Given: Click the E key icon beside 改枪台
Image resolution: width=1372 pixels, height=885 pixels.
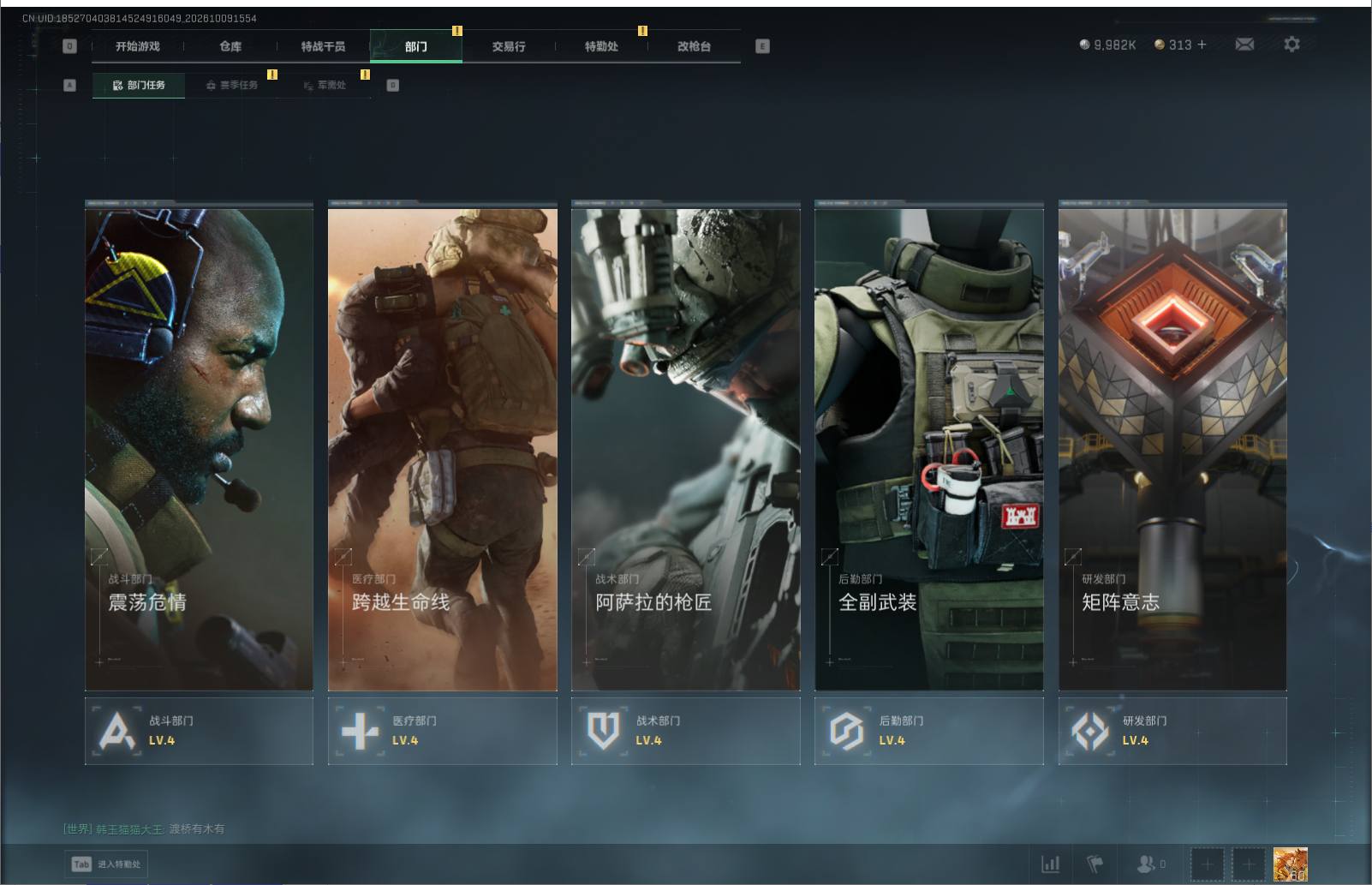Looking at the screenshot, I should 762,46.
